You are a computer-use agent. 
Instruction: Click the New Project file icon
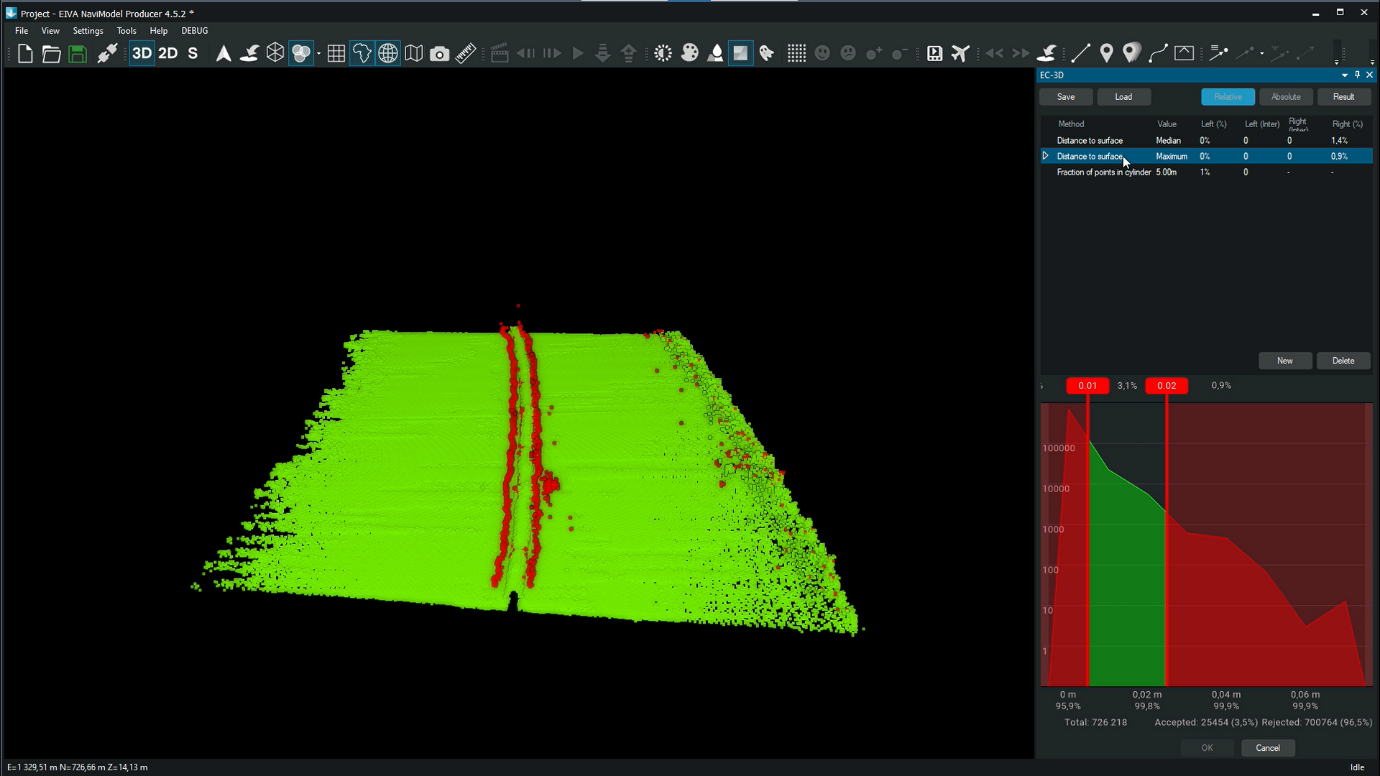click(25, 54)
